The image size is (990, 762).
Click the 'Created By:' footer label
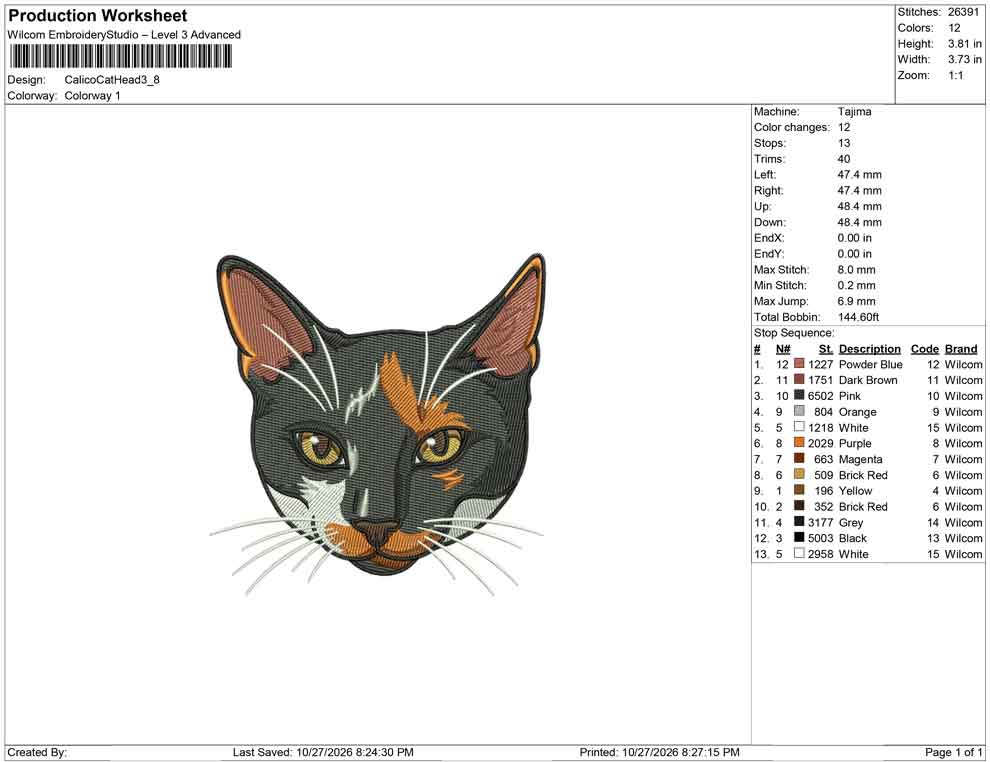tap(37, 752)
